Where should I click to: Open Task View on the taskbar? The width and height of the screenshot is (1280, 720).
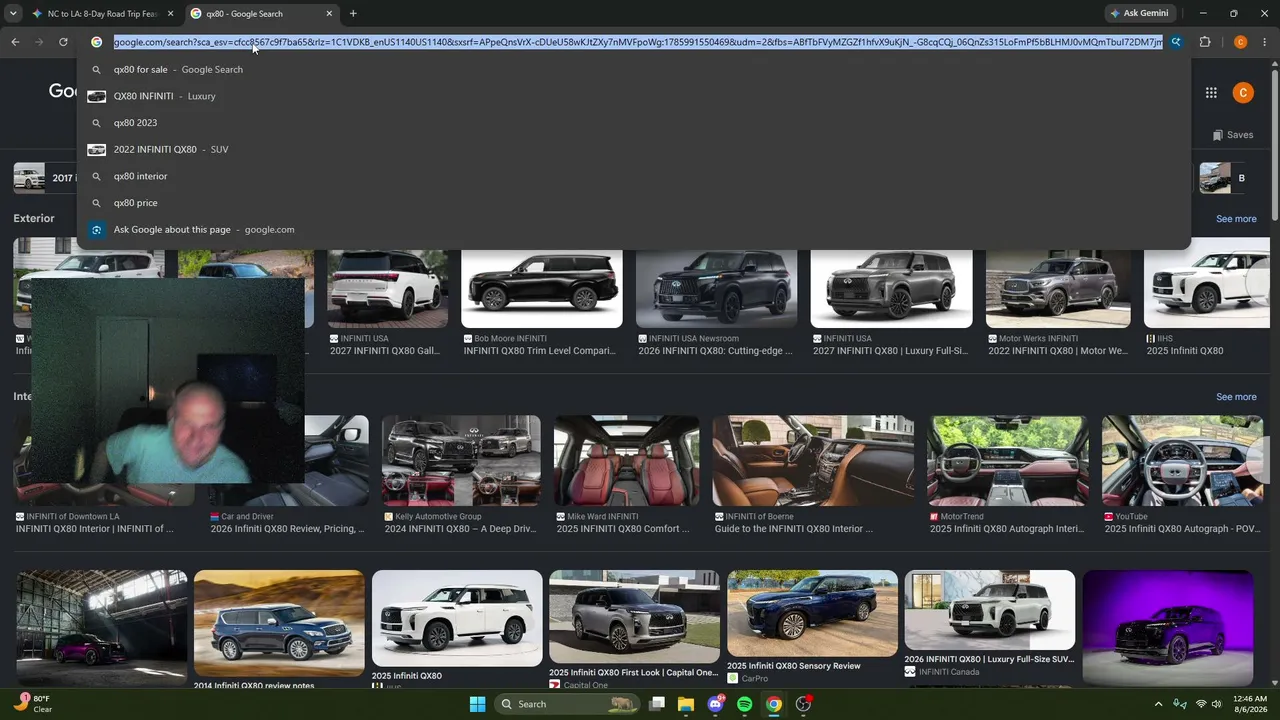[657, 704]
